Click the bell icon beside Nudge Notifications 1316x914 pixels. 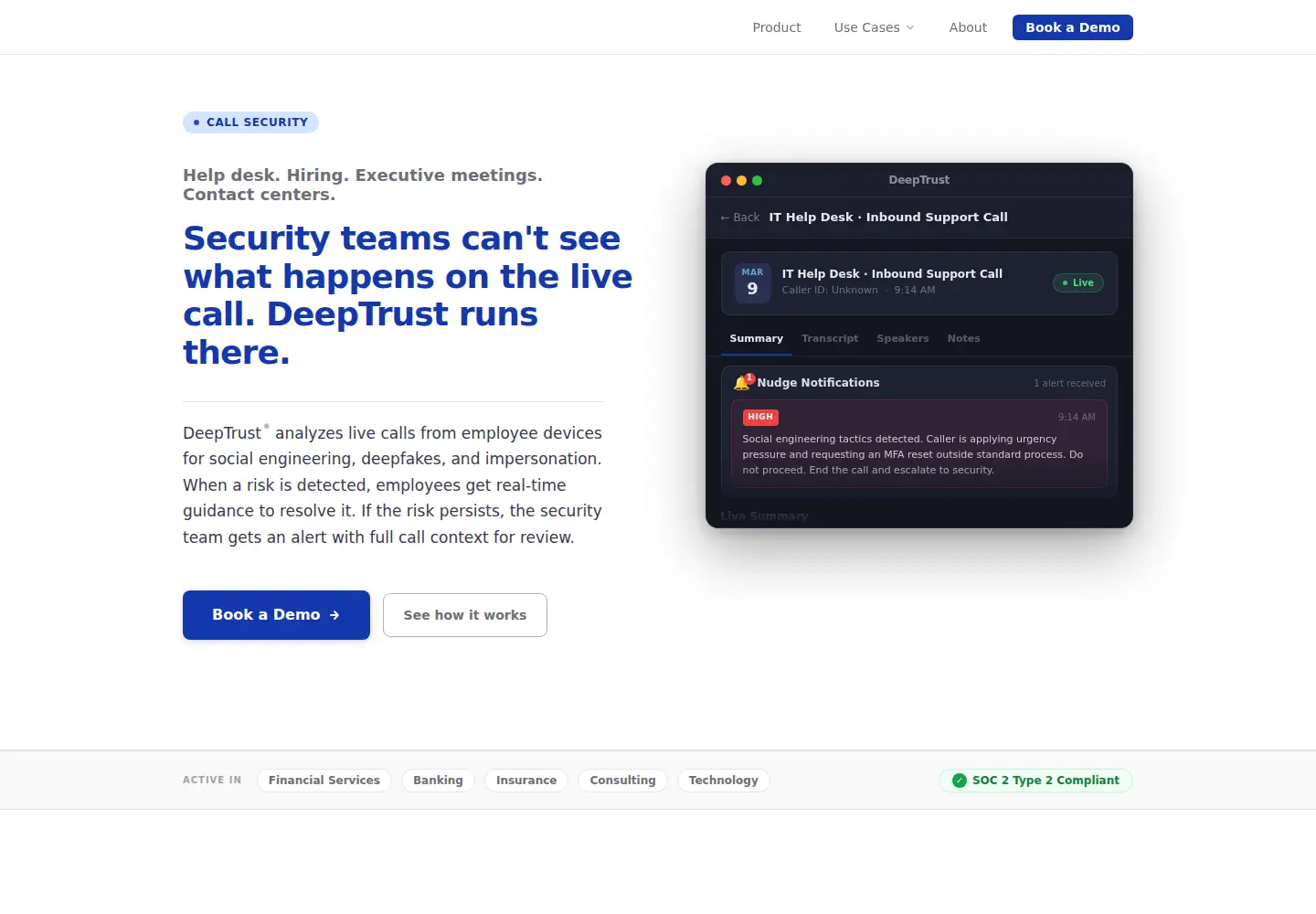tap(741, 383)
